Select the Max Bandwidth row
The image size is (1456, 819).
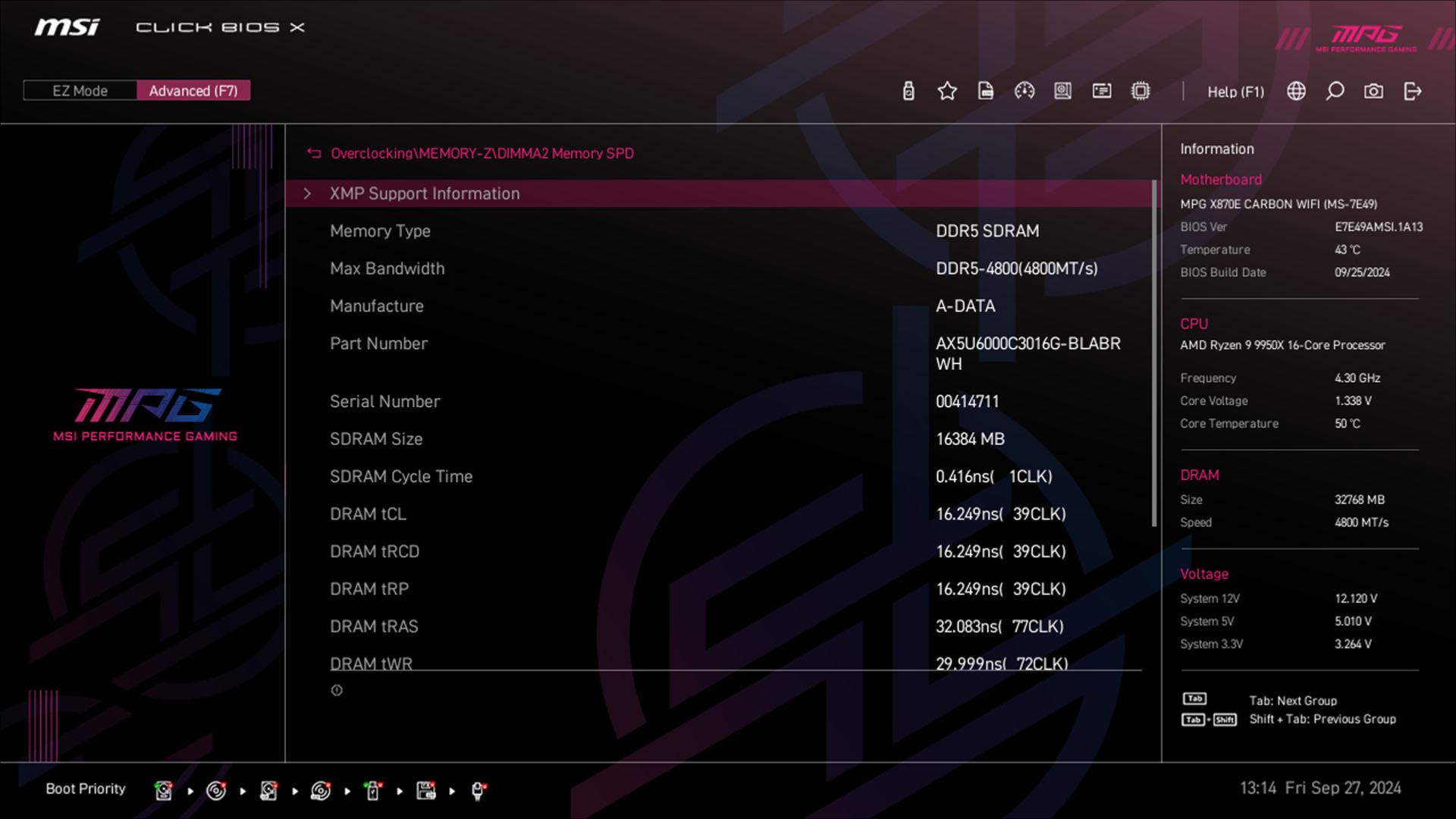[718, 268]
